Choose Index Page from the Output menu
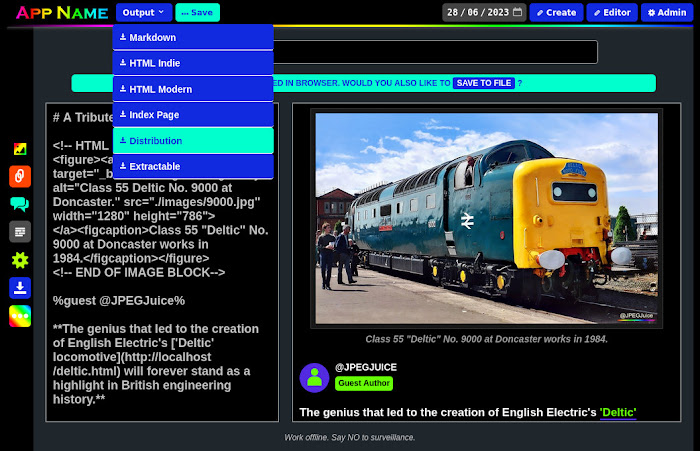Screen dimensions: 700x451 point(193,115)
